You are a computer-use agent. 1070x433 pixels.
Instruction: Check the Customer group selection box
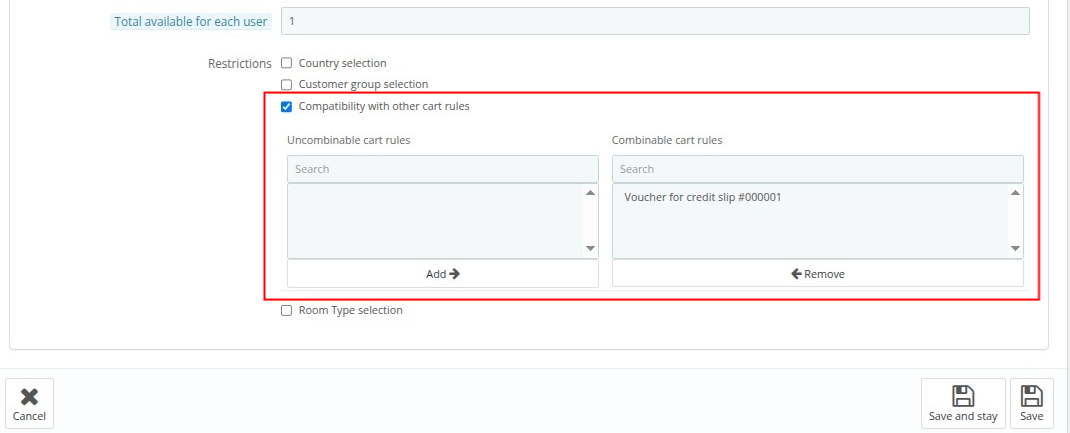(x=287, y=85)
